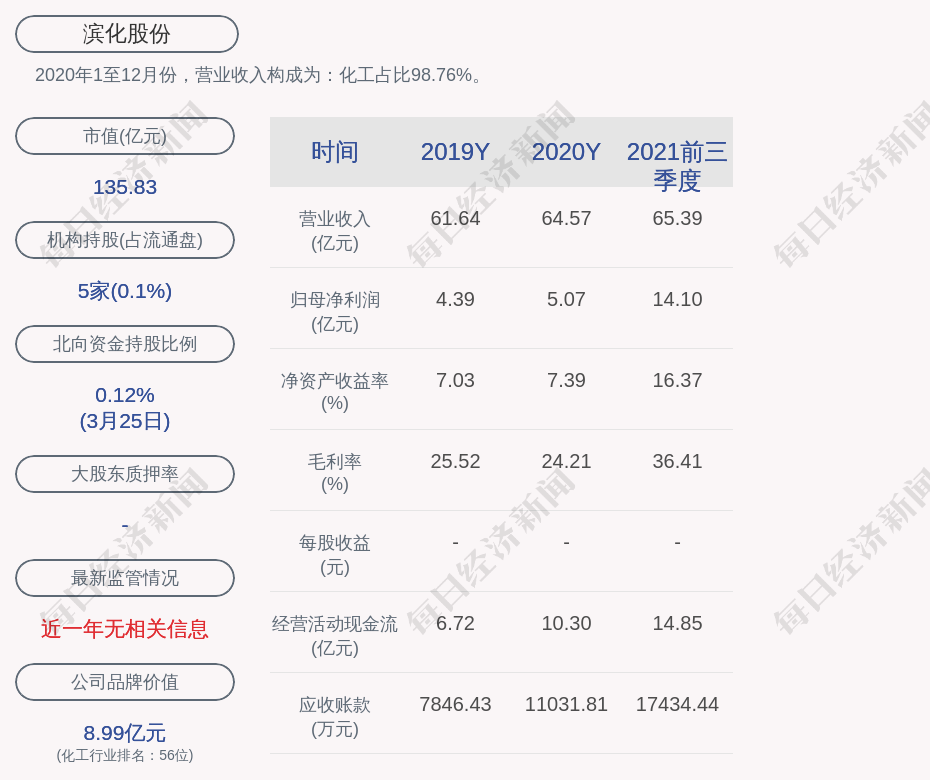Click the 归母净利润(亿元) row label
Screen dimensions: 930x780
click(335, 311)
